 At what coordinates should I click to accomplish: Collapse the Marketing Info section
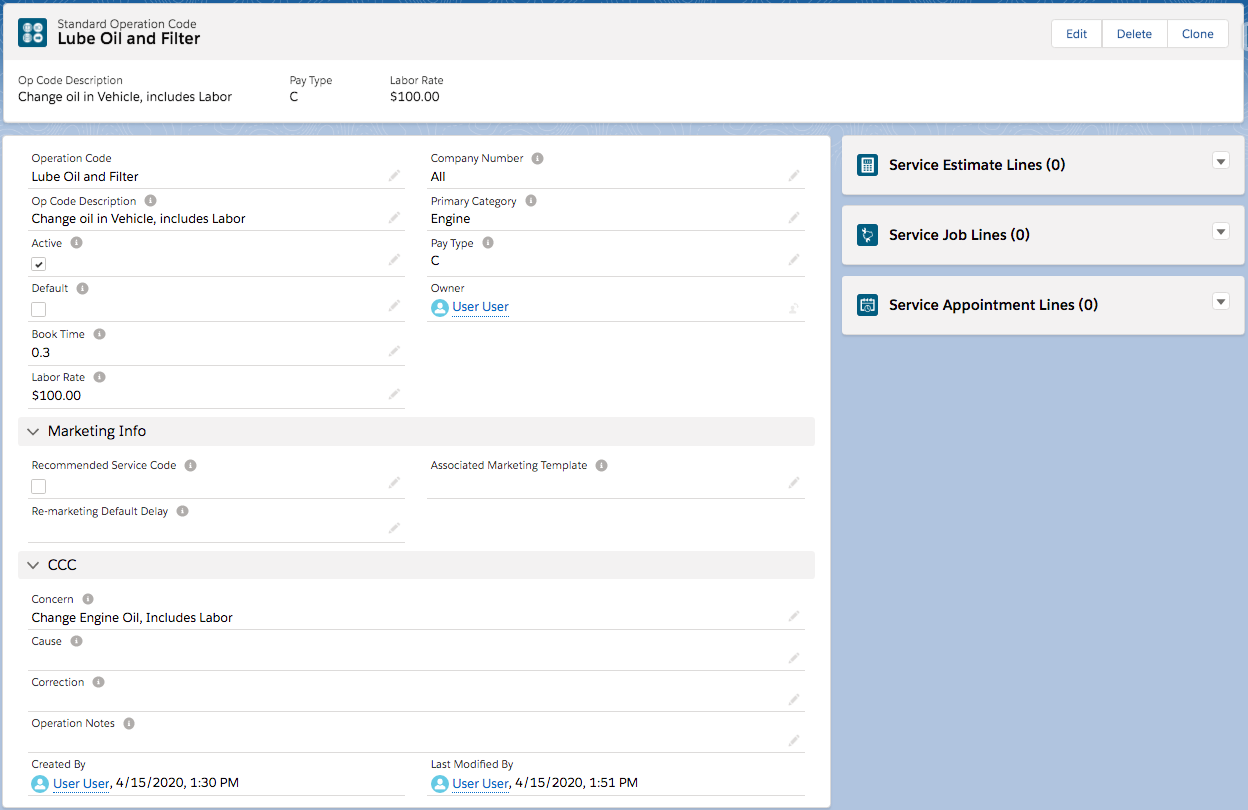tap(34, 432)
